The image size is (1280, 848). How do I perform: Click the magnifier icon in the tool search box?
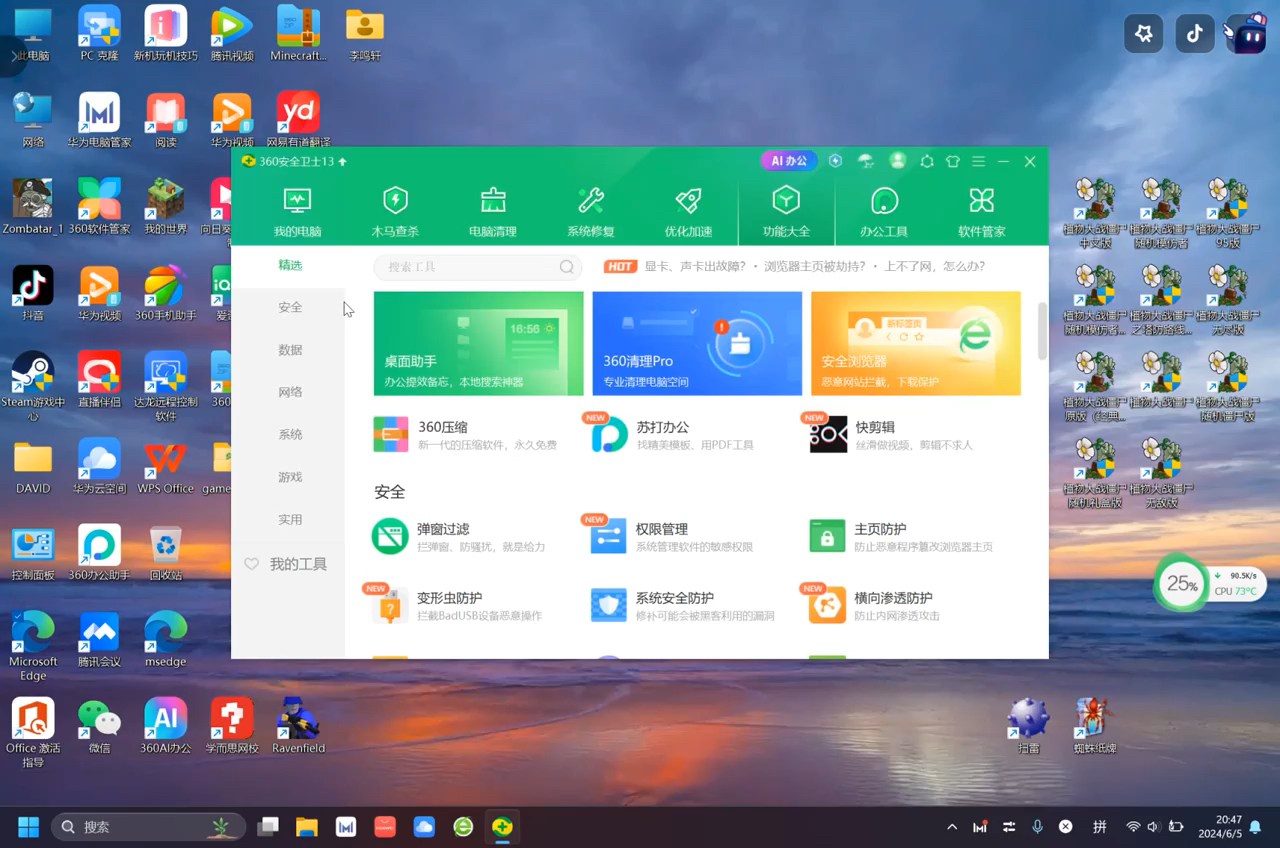[567, 267]
